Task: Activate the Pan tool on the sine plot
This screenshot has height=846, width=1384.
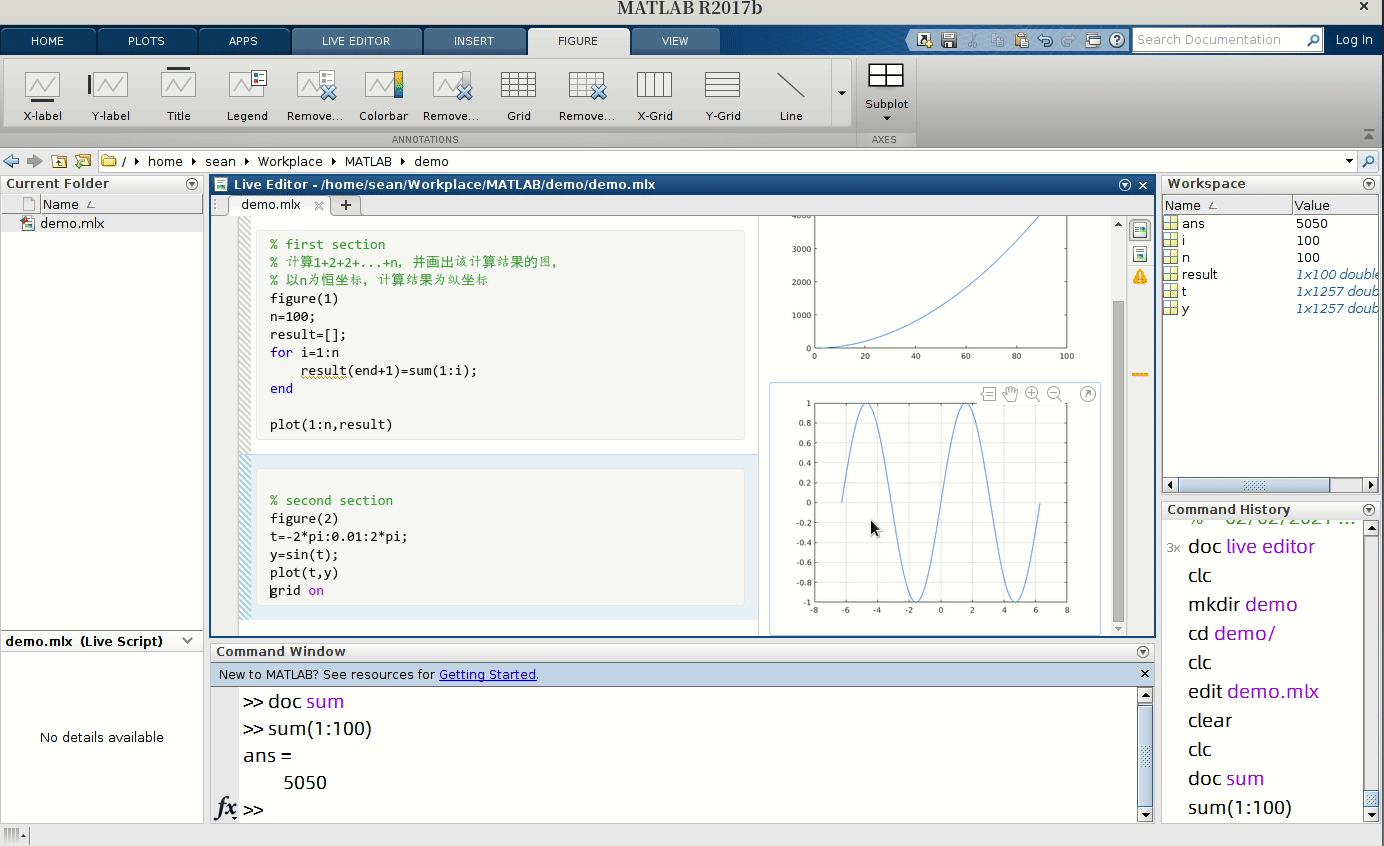Action: click(x=1010, y=394)
